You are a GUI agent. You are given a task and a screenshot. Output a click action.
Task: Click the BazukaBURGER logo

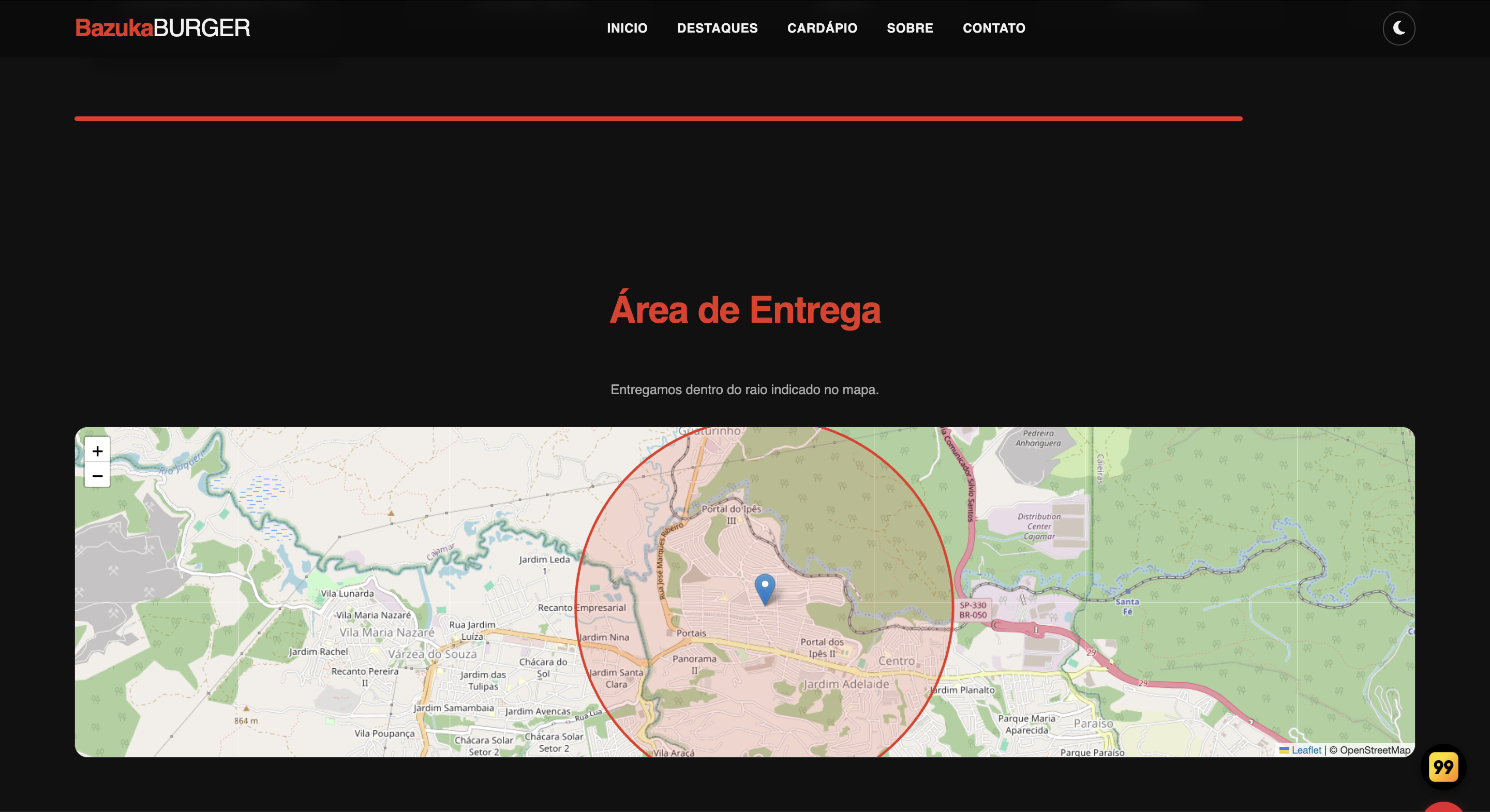click(x=163, y=27)
